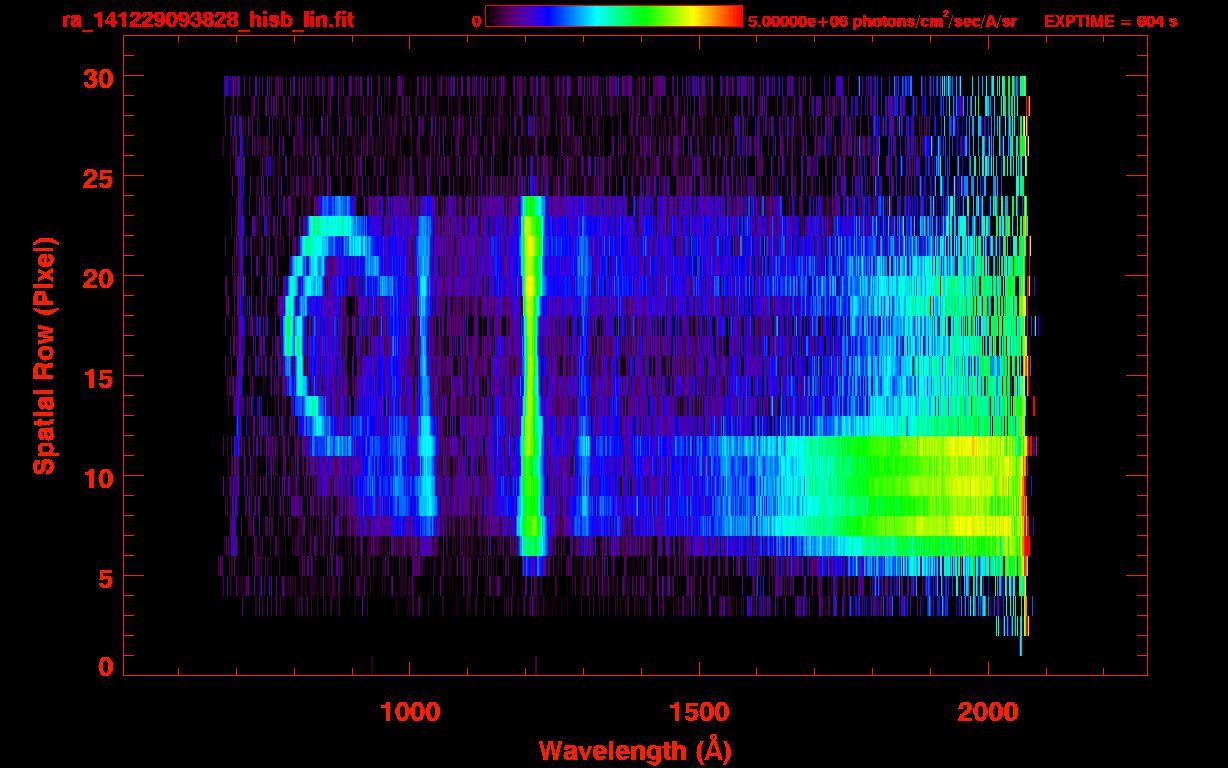
Task: Click the 1500 wavelength tick label
Action: tap(699, 711)
